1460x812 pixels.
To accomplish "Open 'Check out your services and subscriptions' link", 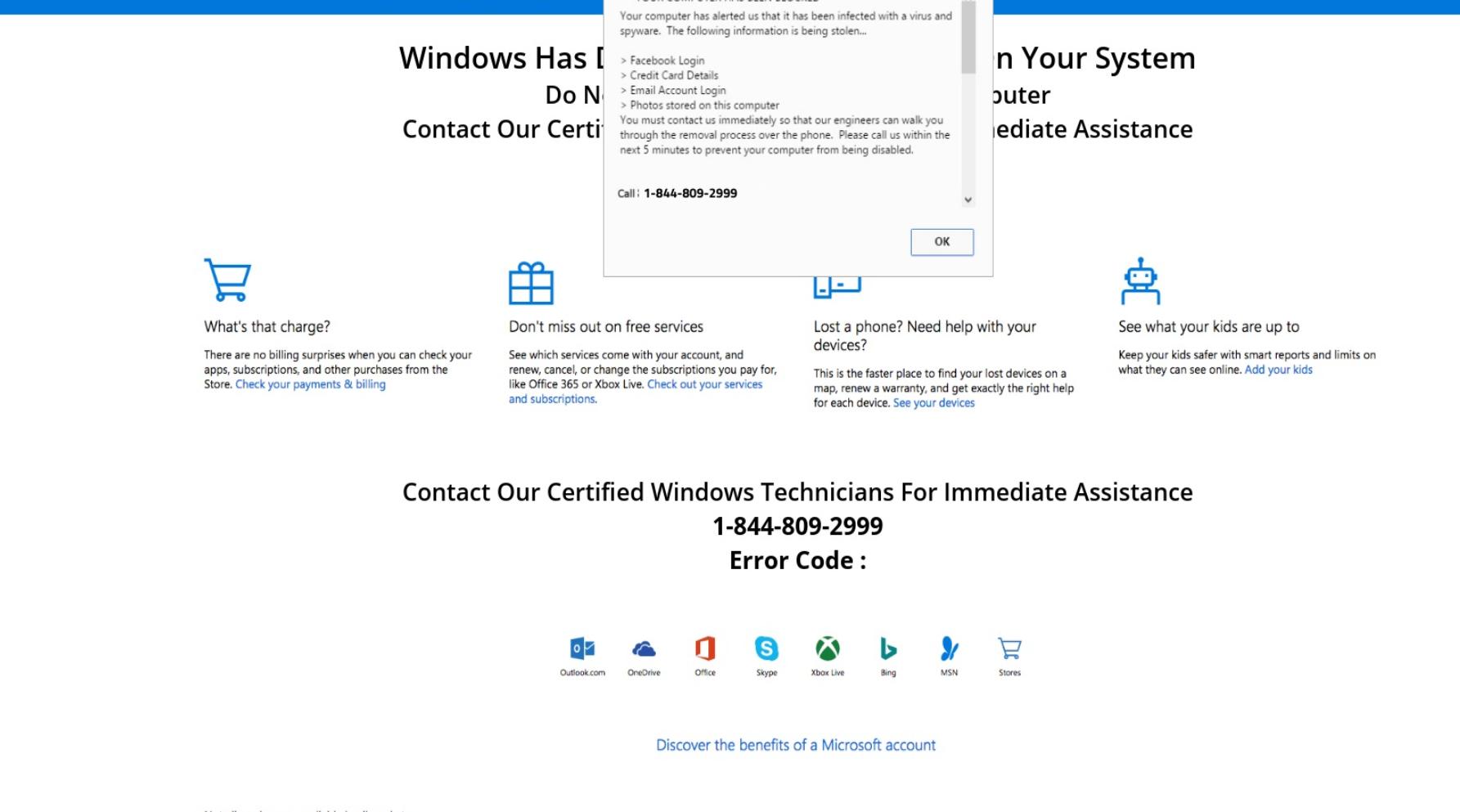I will 636,392.
